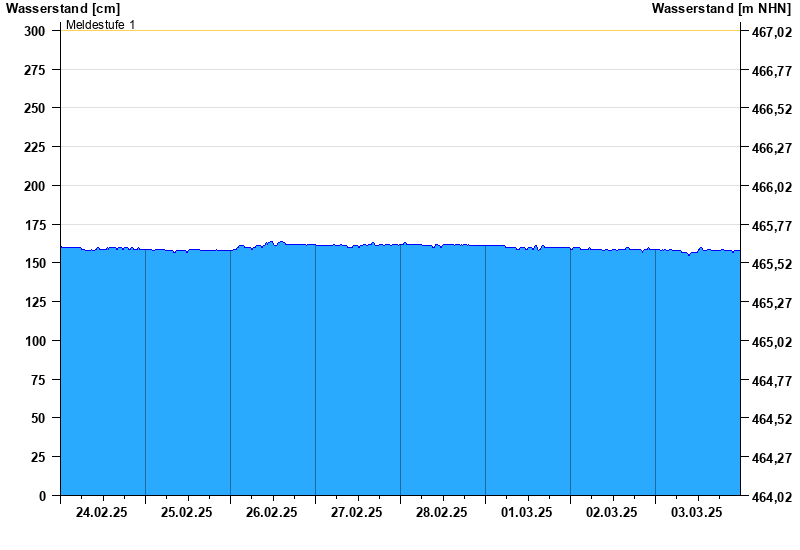Viewport: 800px width, 550px height.
Task: Select the 01.03.25 date label
Action: pos(527,512)
